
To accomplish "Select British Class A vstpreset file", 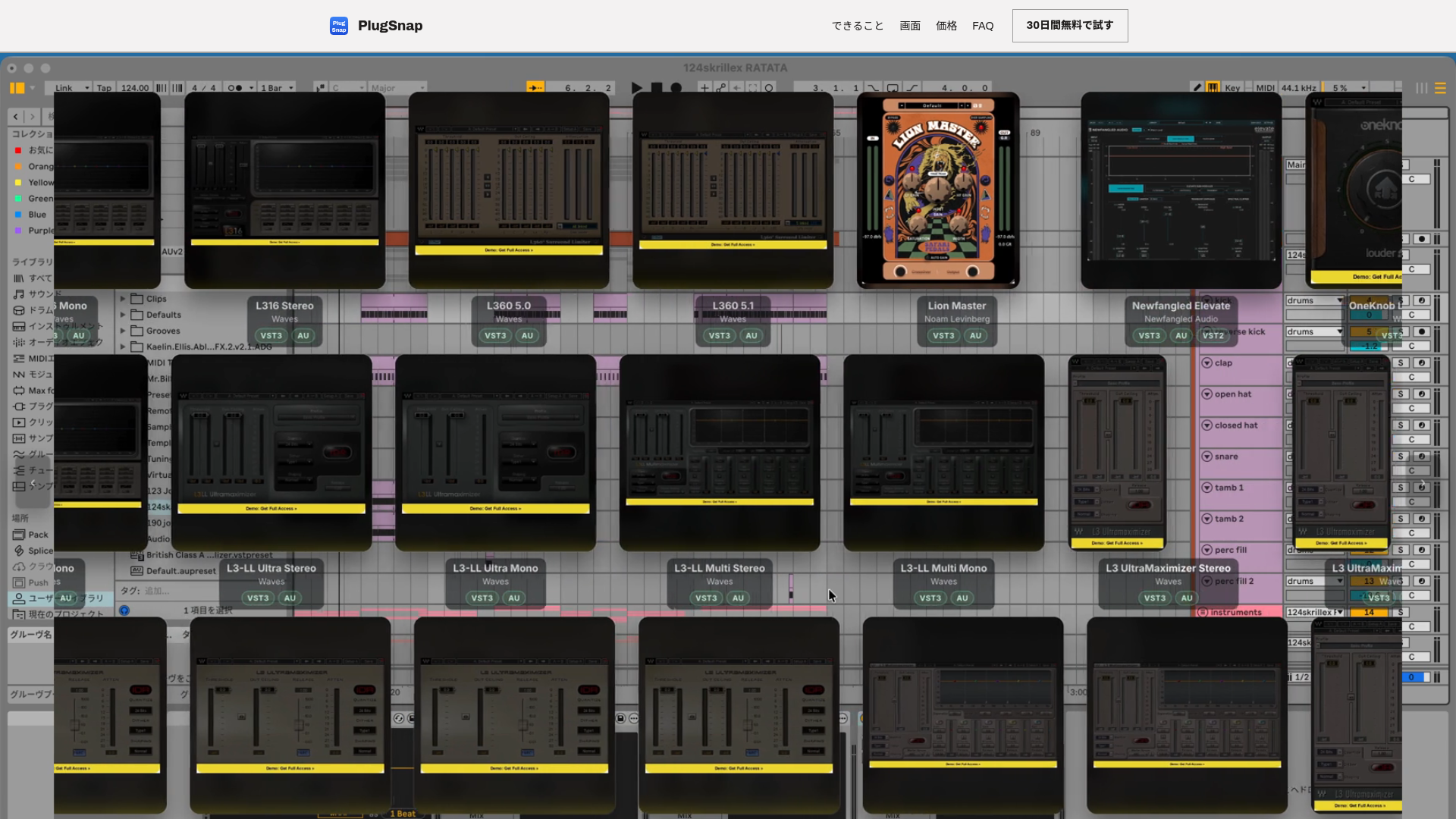I will click(209, 555).
